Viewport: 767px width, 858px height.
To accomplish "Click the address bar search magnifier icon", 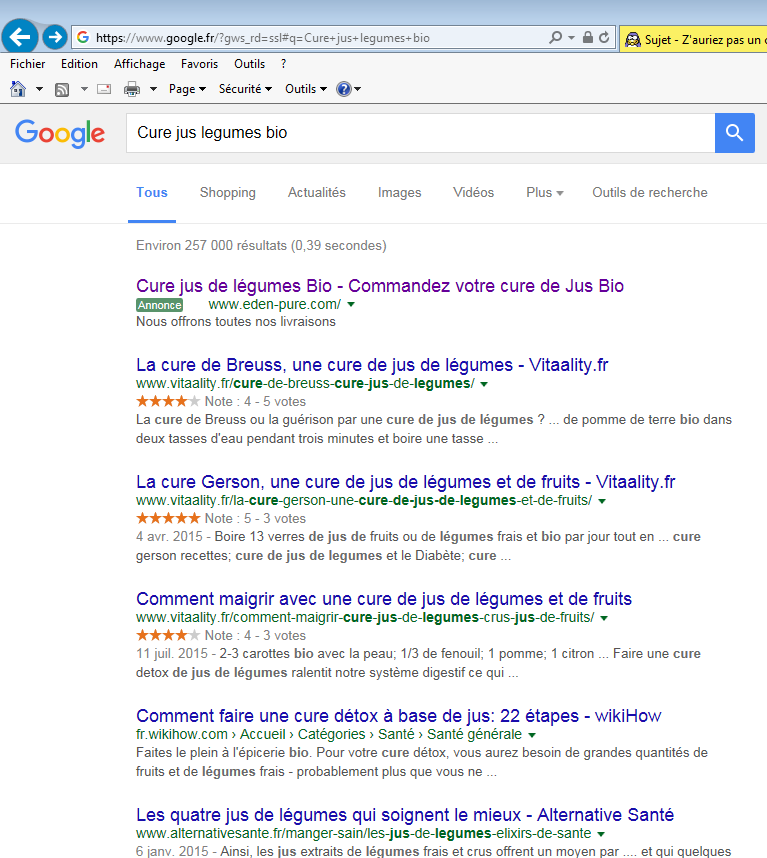I will [x=555, y=37].
